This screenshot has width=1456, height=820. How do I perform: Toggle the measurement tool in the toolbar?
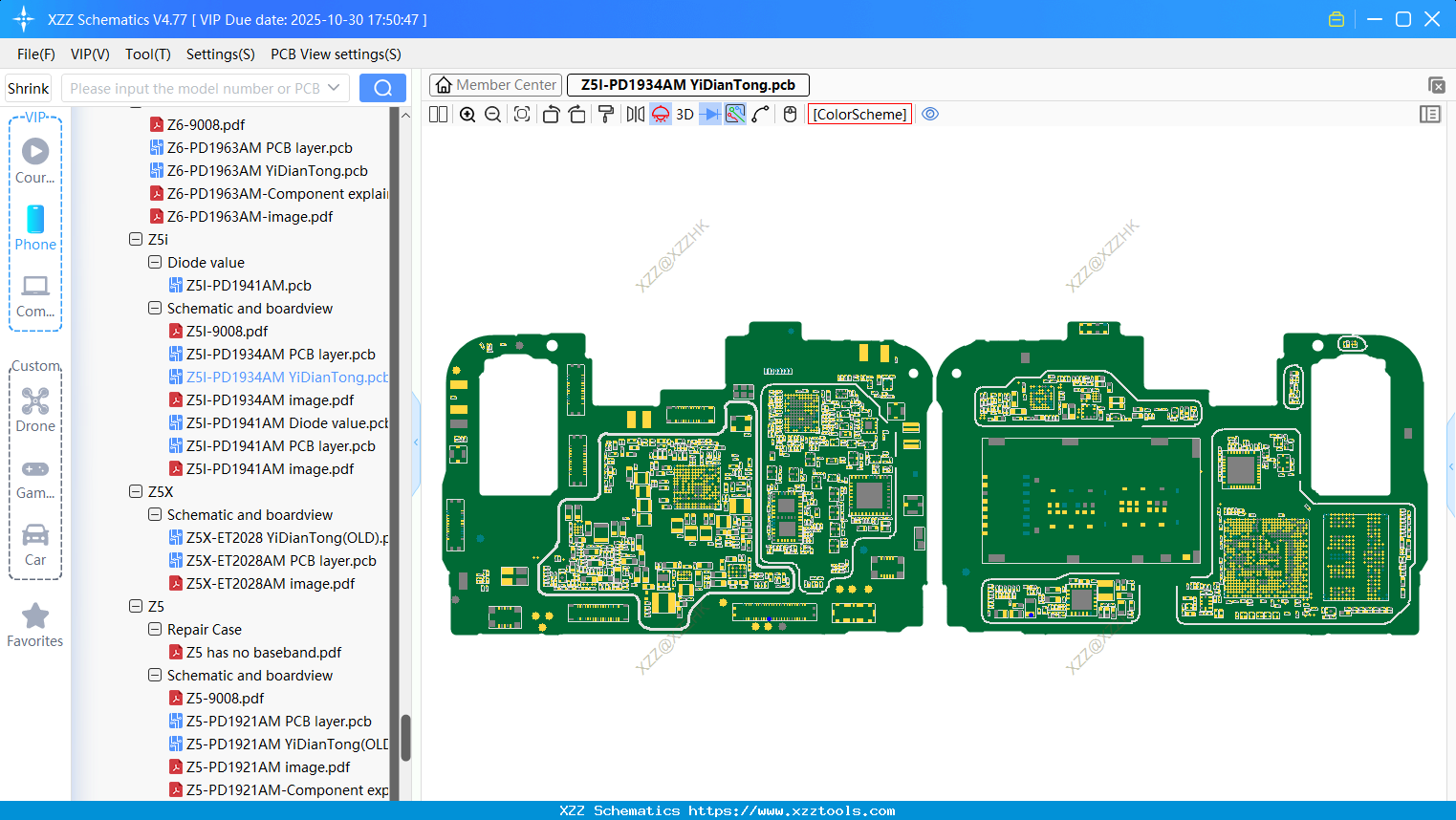(x=735, y=114)
